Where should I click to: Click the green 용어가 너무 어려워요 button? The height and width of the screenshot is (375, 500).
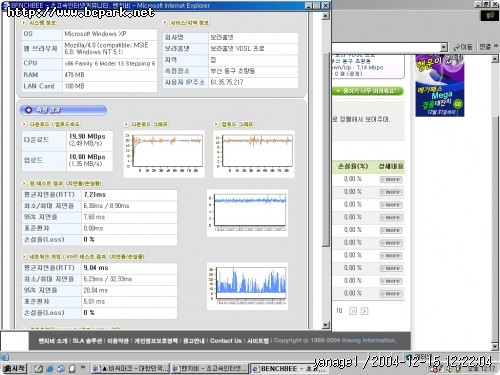pyautogui.click(x=368, y=91)
